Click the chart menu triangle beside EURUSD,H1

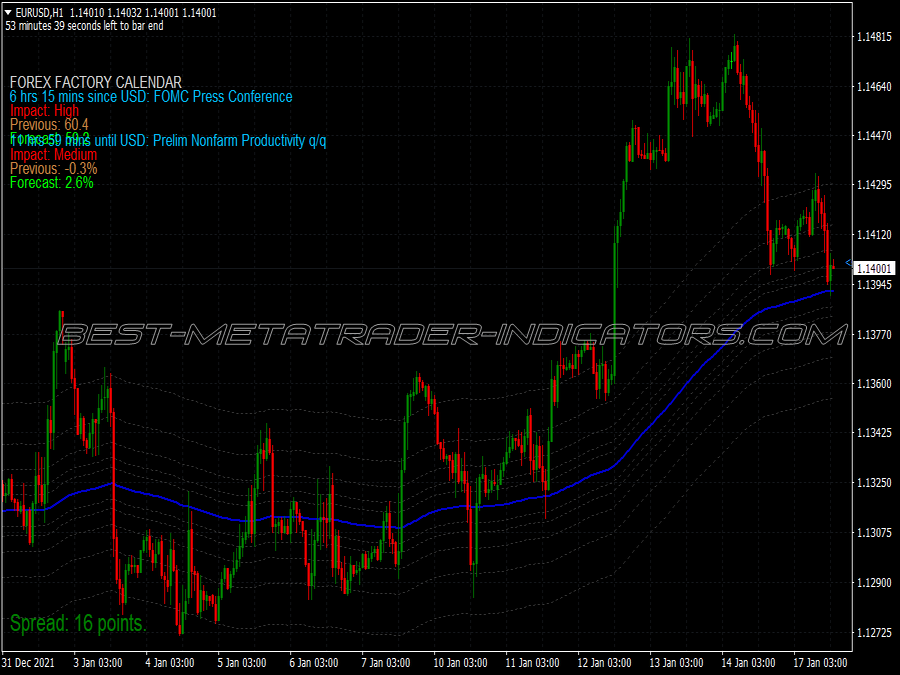click(9, 12)
